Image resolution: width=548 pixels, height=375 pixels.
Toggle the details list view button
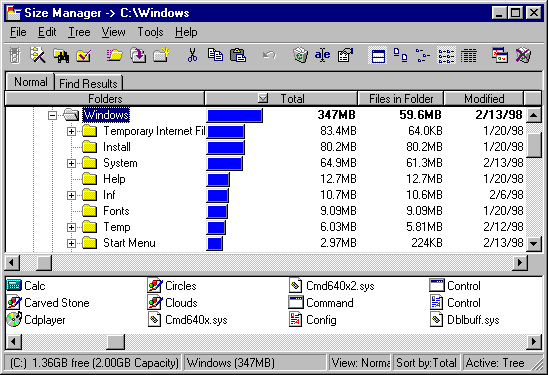click(x=468, y=56)
